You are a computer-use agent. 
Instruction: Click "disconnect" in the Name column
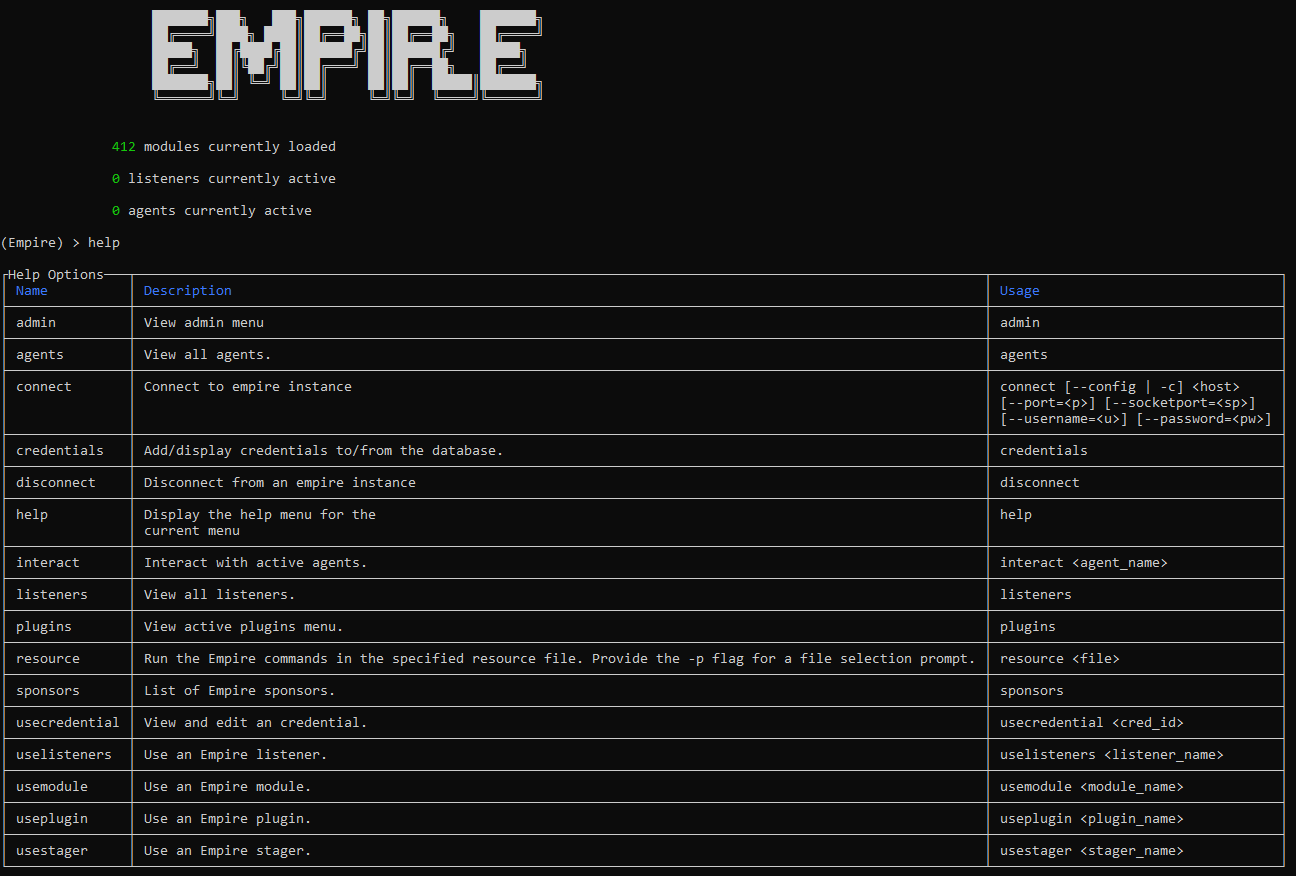click(56, 483)
